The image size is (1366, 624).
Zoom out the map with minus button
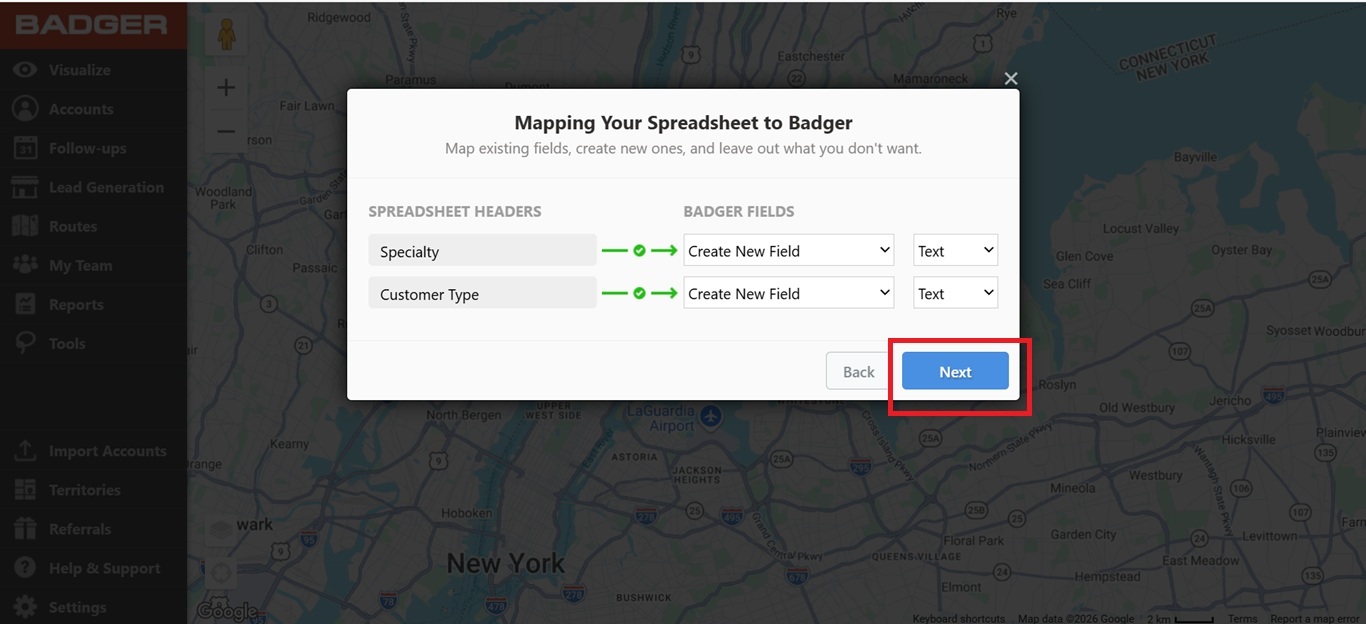pyautogui.click(x=226, y=131)
